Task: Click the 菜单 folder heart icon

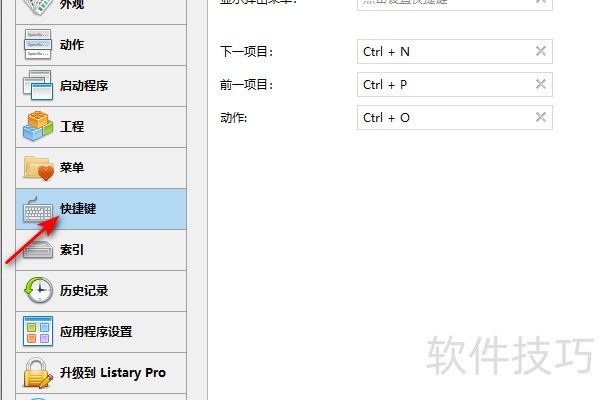Action: (38, 168)
